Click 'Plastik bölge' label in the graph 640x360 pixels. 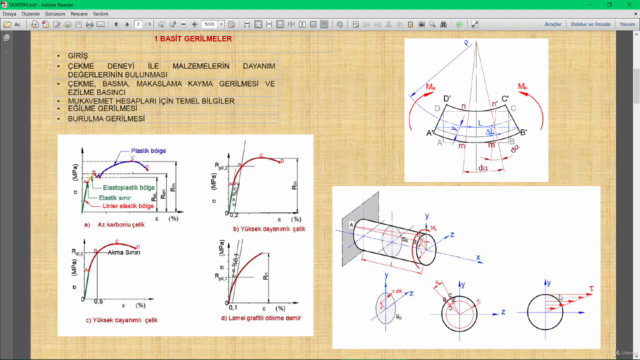click(x=149, y=151)
